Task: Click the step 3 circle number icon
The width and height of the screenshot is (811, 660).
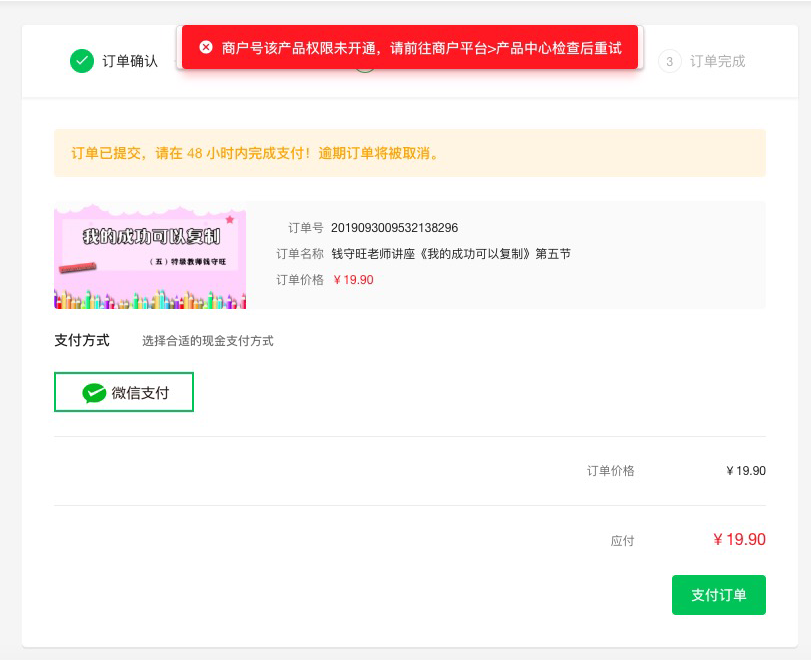Action: (670, 61)
